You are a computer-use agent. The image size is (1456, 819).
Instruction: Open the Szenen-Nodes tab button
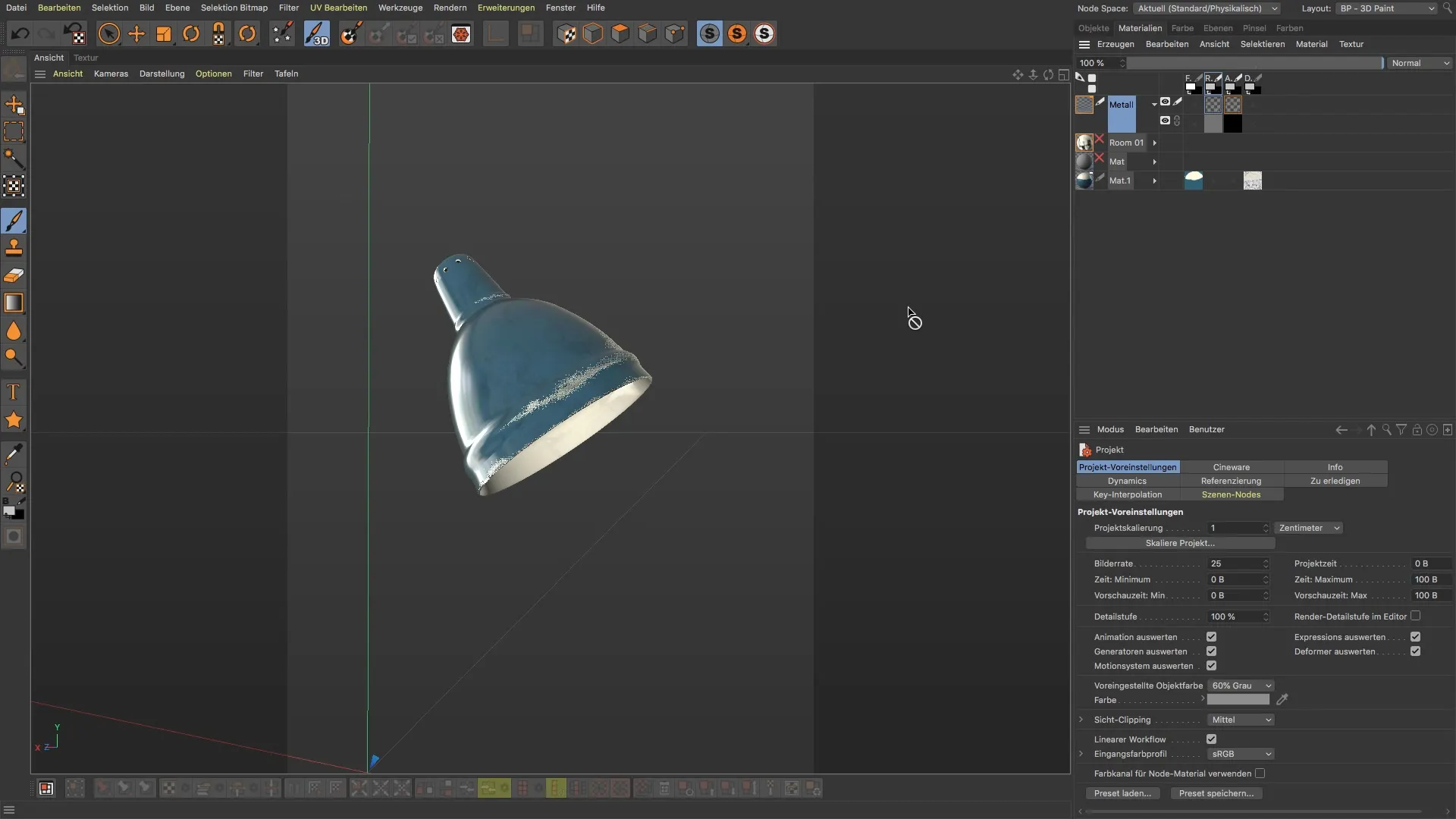click(x=1232, y=494)
